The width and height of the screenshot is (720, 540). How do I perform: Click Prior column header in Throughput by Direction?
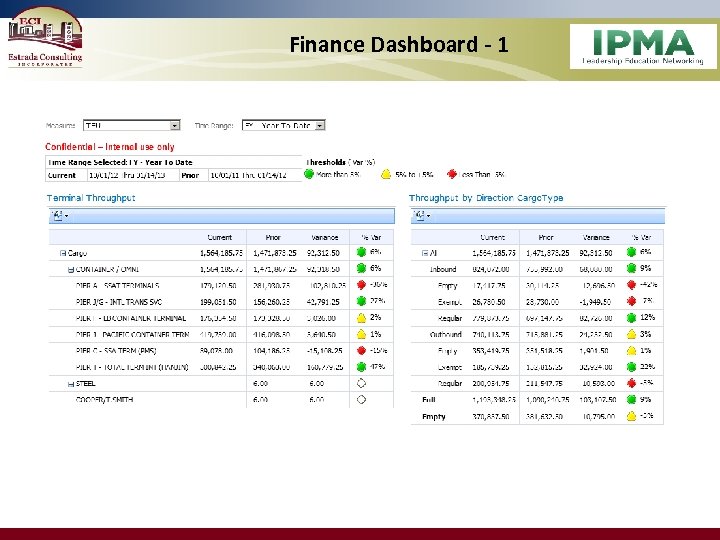[x=546, y=237]
